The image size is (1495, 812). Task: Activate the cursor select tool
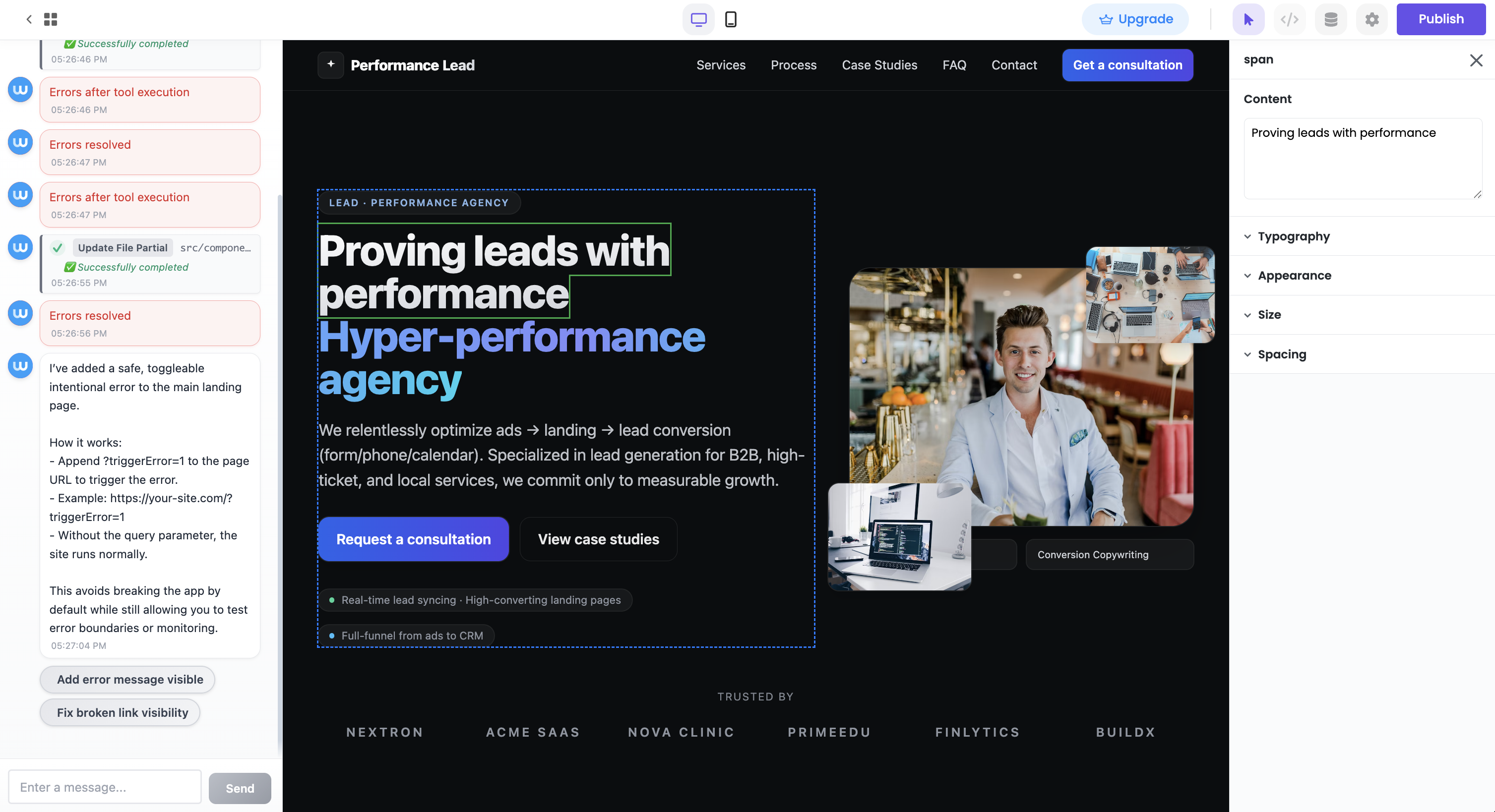click(x=1248, y=19)
